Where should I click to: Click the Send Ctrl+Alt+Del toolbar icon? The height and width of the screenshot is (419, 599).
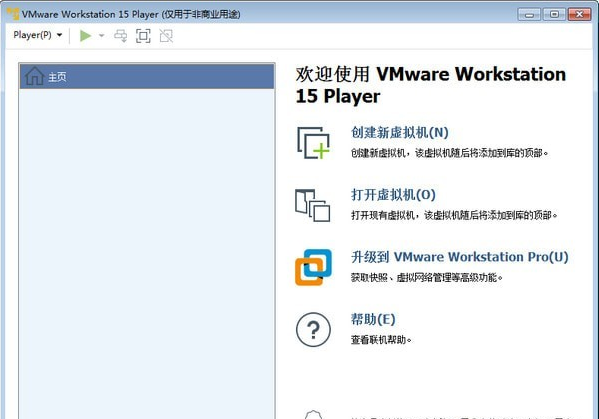(121, 36)
